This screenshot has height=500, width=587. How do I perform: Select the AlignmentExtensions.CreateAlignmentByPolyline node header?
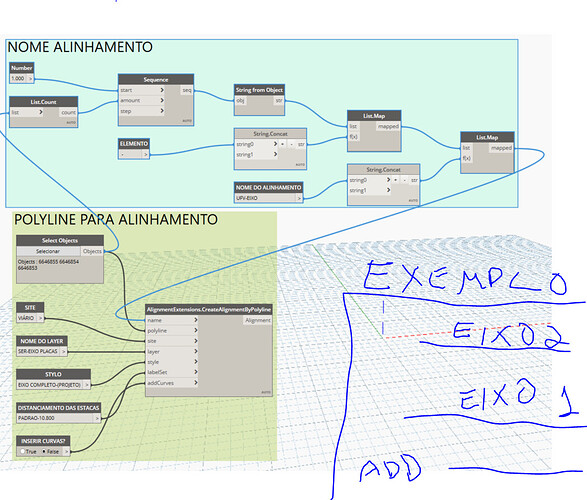click(209, 310)
